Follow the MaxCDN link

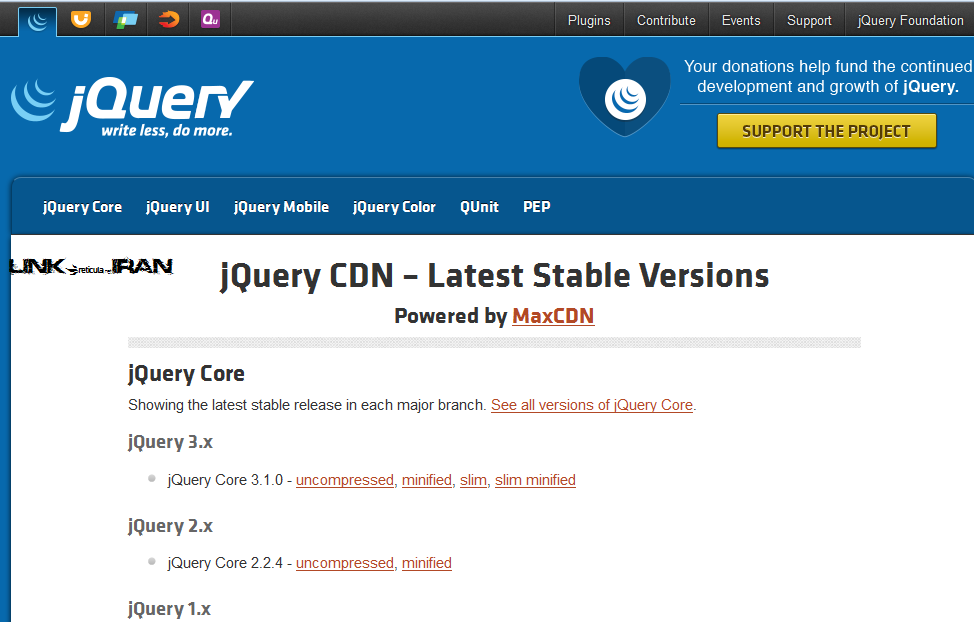point(553,316)
